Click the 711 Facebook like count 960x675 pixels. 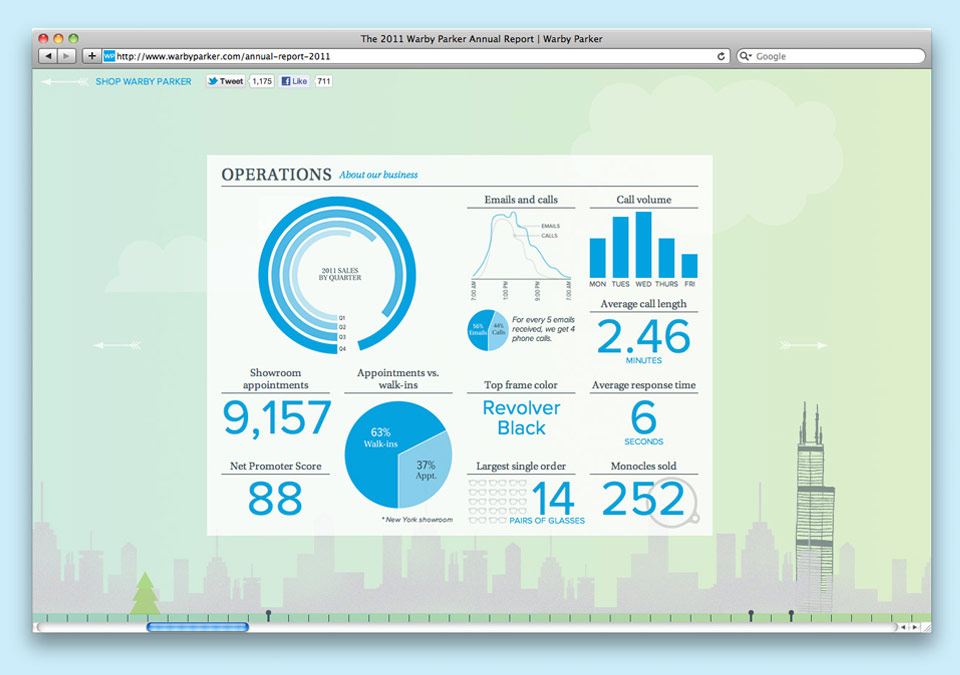323,81
